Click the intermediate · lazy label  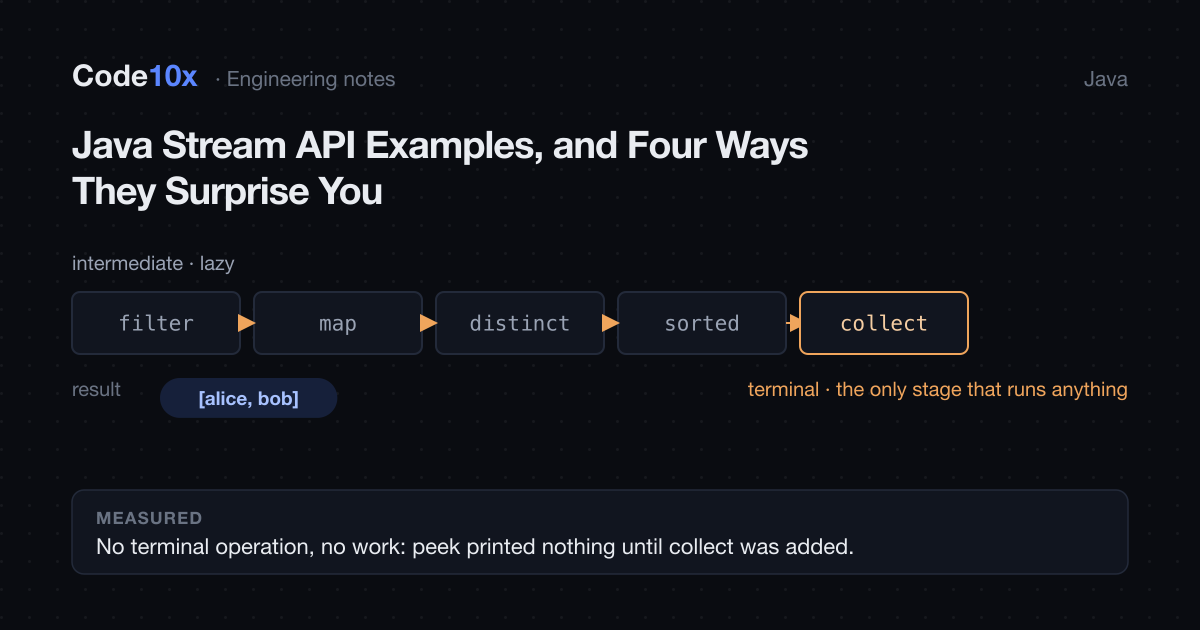153,264
